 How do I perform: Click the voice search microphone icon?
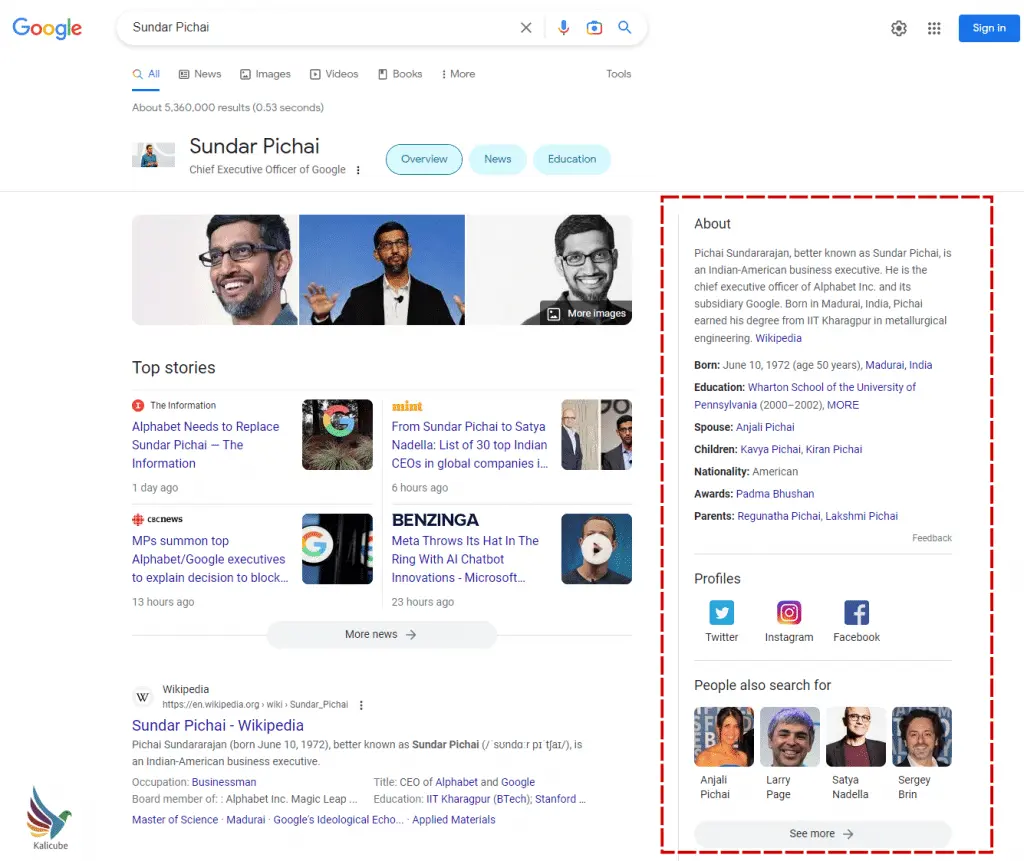click(x=564, y=28)
